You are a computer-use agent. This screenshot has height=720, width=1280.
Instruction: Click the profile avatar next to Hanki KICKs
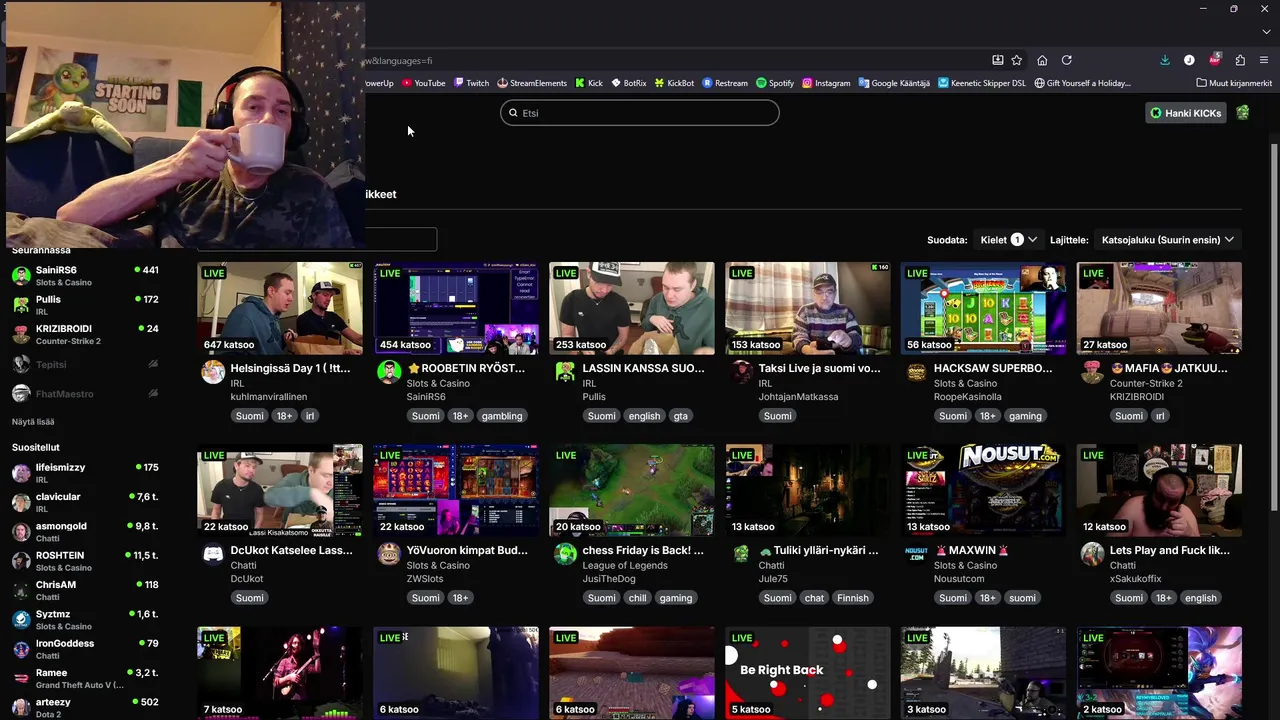(1242, 113)
